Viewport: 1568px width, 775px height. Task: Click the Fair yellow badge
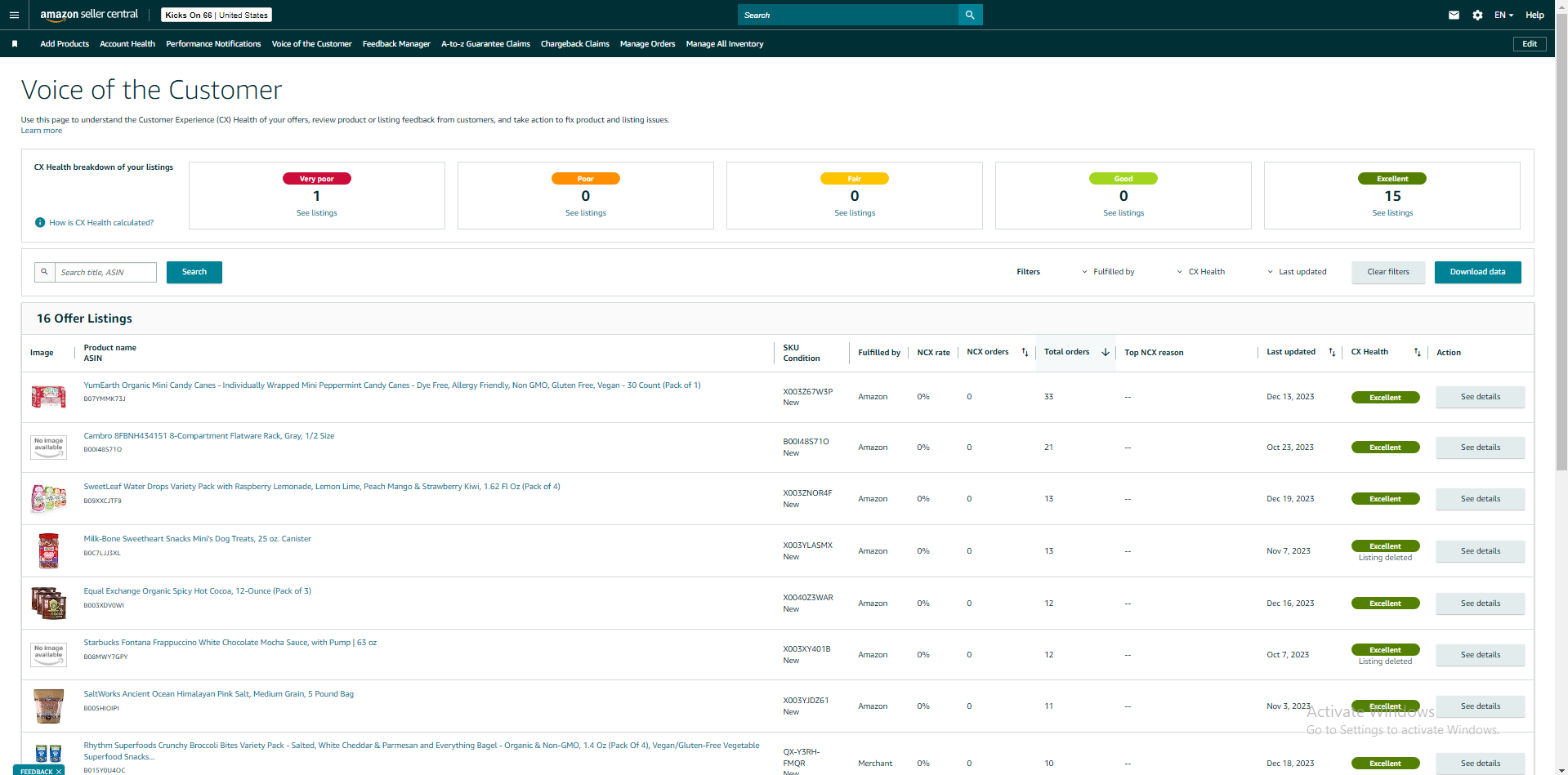click(855, 179)
